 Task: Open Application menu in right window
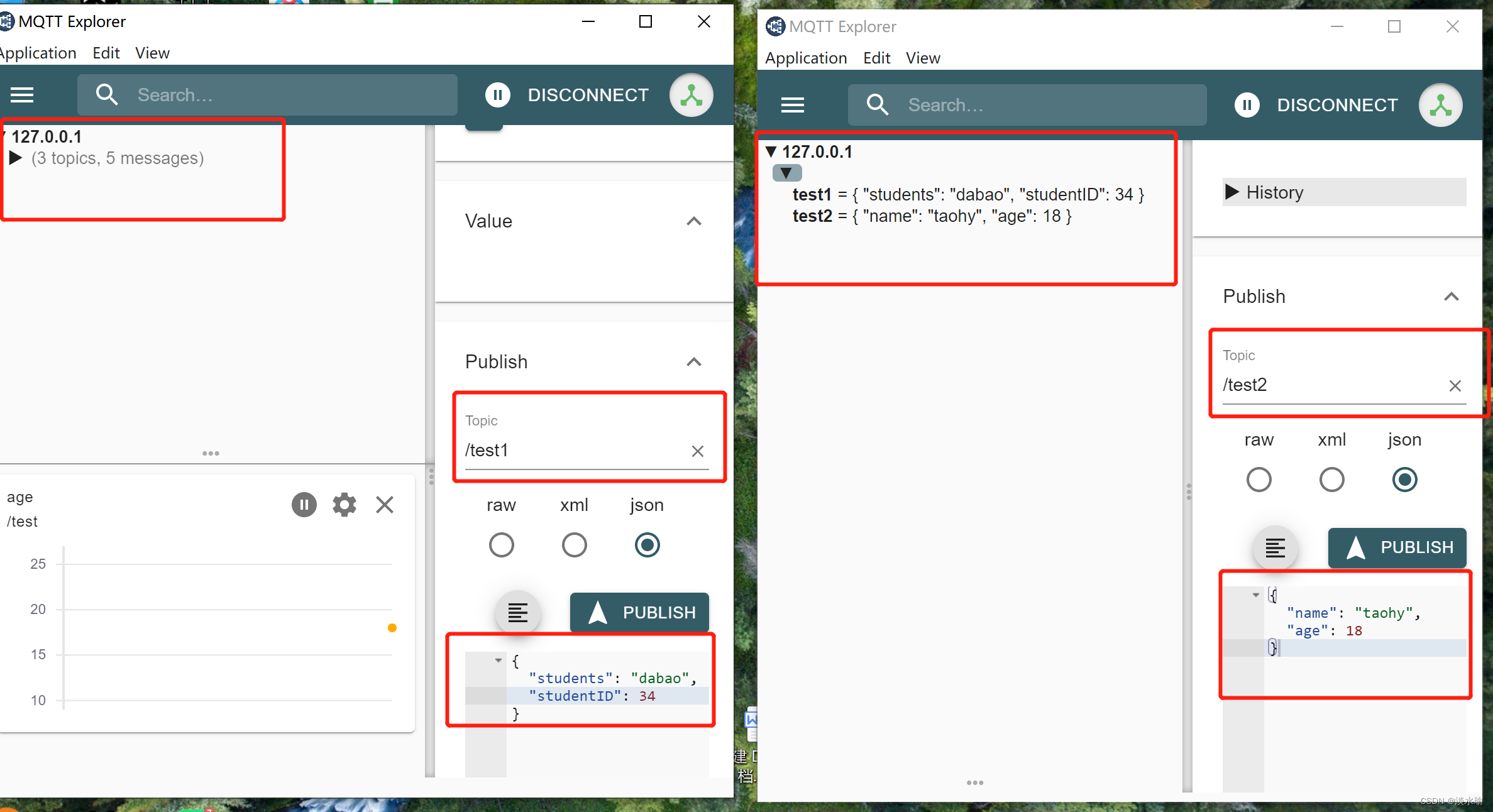[806, 58]
